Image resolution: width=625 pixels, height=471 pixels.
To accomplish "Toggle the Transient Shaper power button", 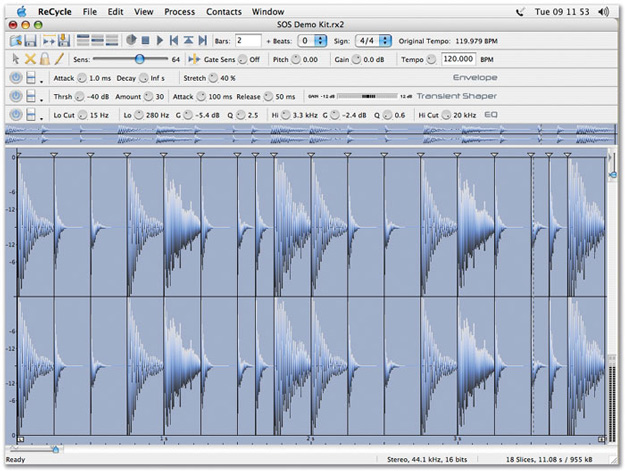I will pos(16,96).
